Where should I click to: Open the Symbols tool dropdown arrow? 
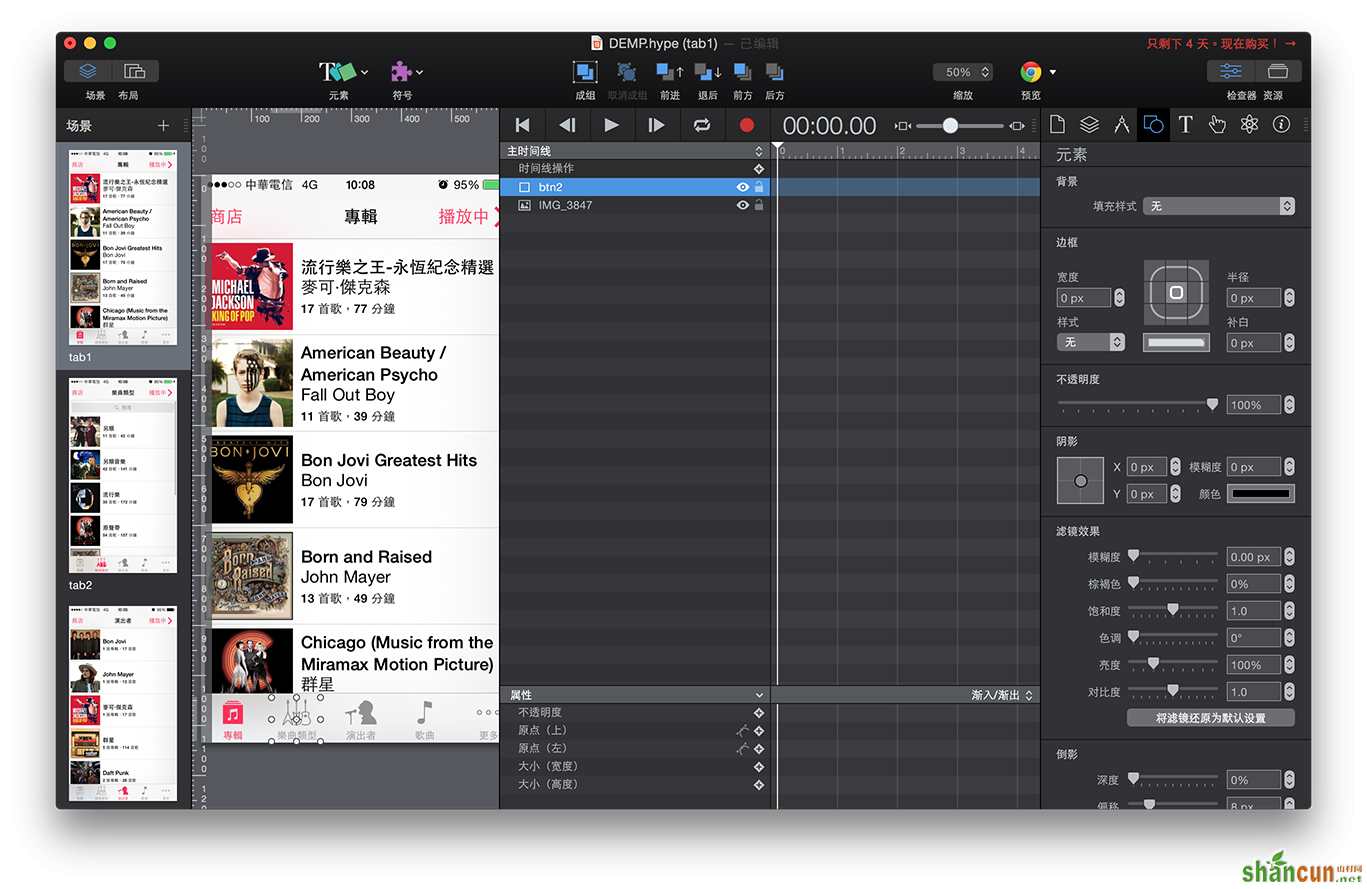419,72
